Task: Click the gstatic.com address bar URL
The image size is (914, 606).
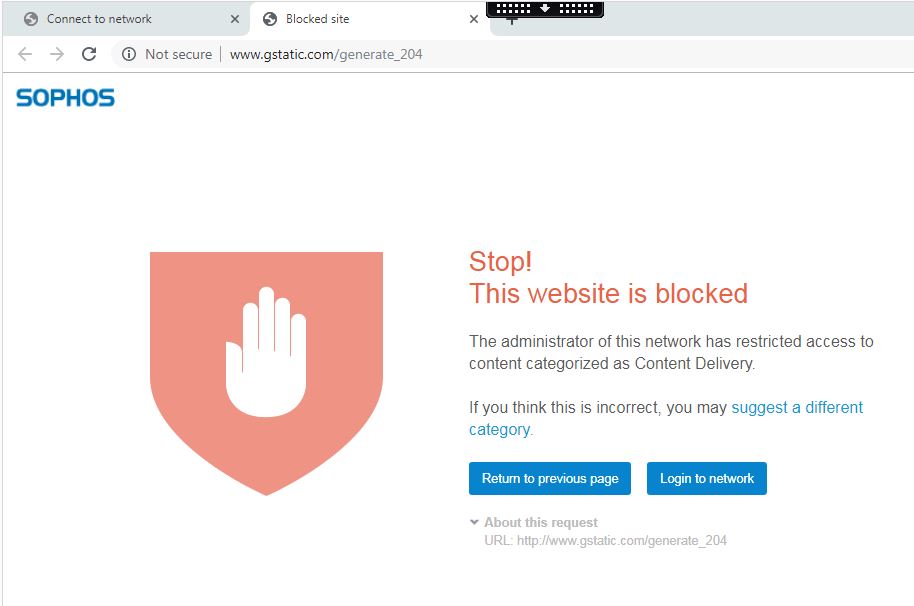Action: [x=326, y=54]
